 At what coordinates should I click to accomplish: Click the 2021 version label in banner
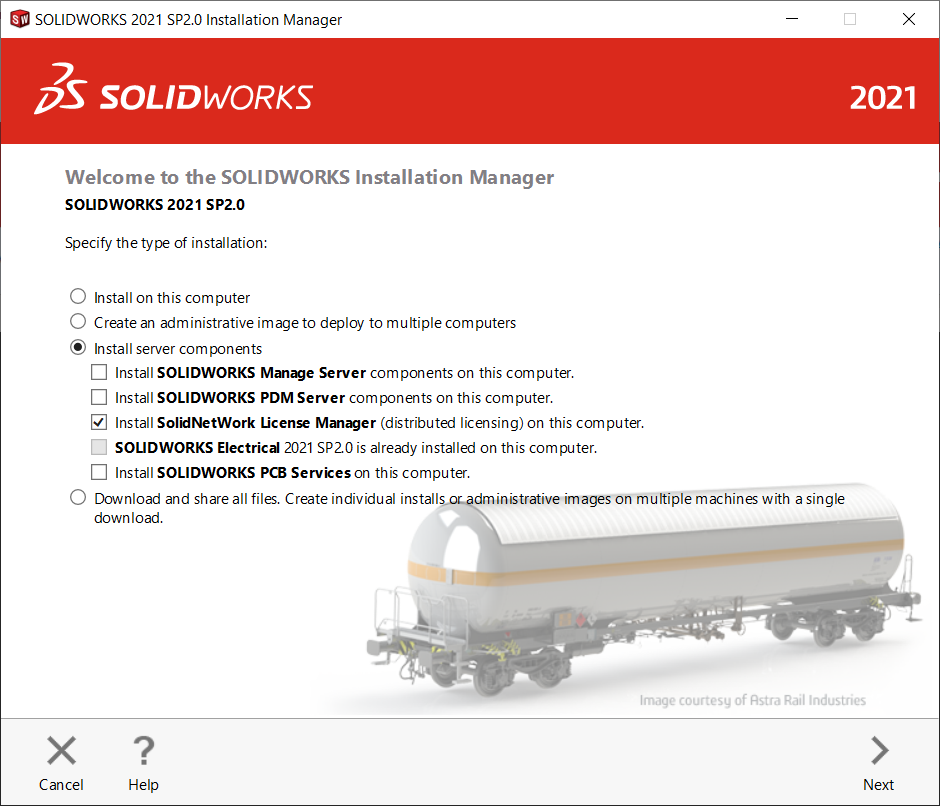coord(883,97)
